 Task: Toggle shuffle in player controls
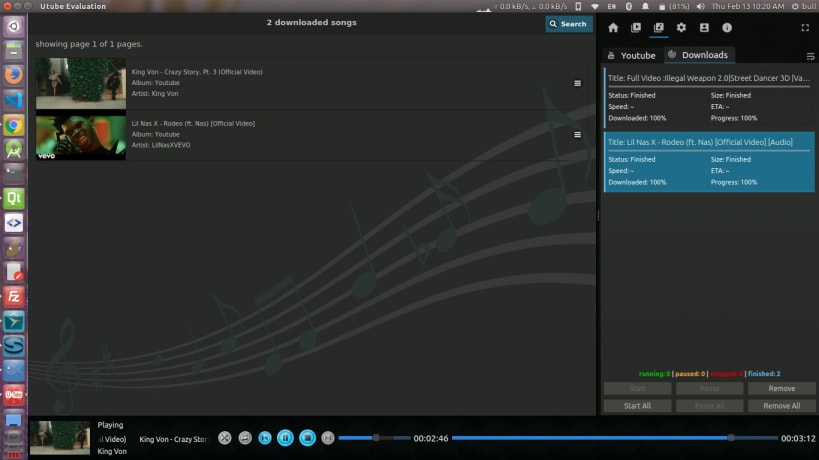click(x=225, y=438)
